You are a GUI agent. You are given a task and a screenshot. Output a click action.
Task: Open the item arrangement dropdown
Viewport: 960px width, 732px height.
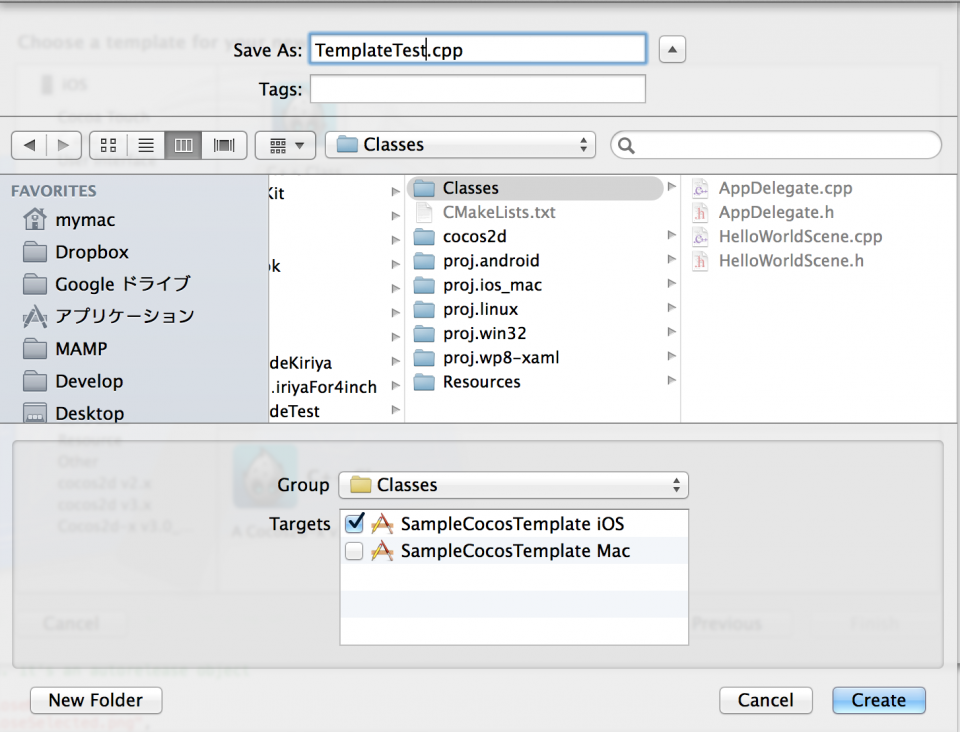(286, 145)
